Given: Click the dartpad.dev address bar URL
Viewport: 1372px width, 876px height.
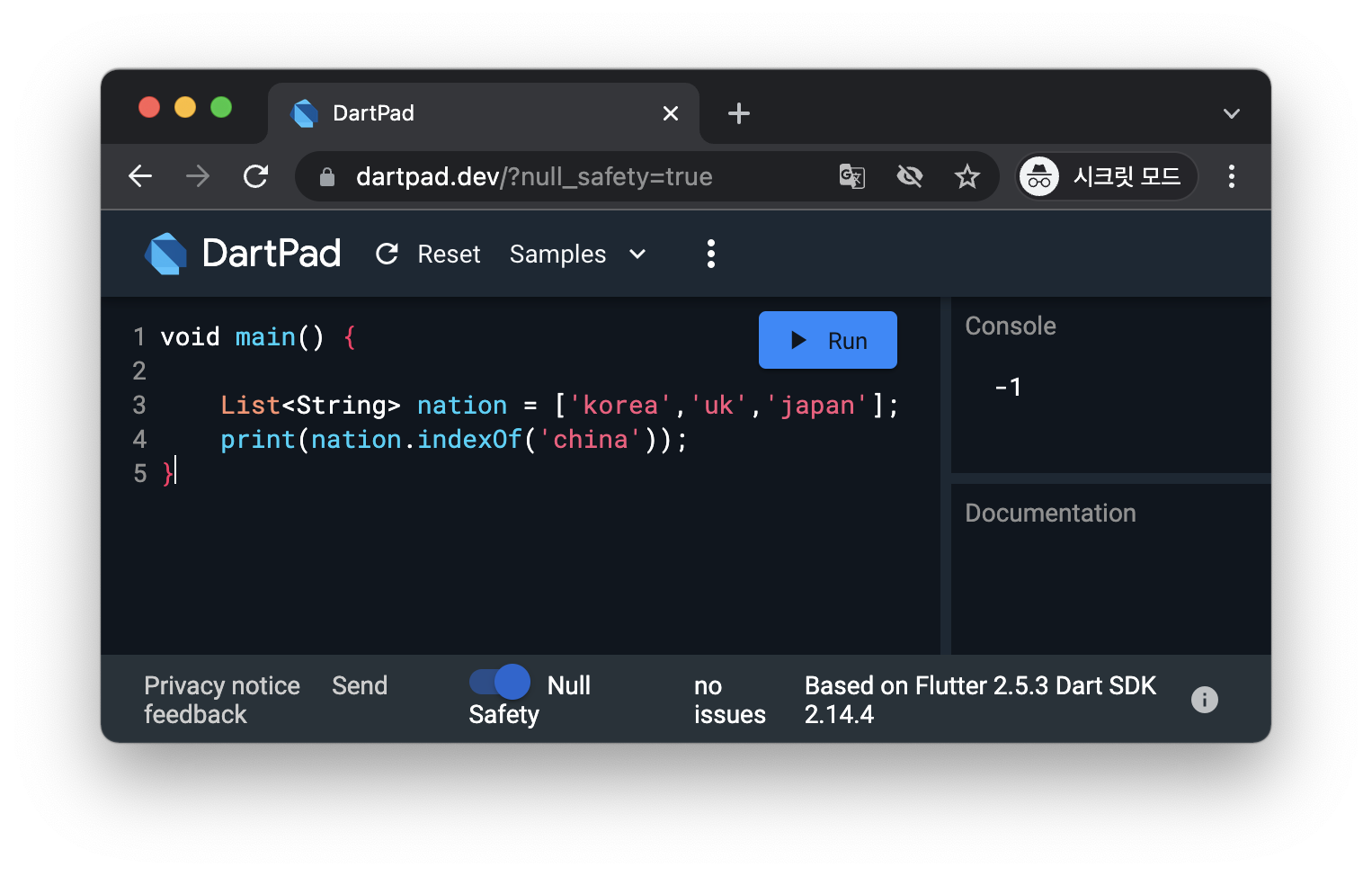Looking at the screenshot, I should (x=534, y=176).
